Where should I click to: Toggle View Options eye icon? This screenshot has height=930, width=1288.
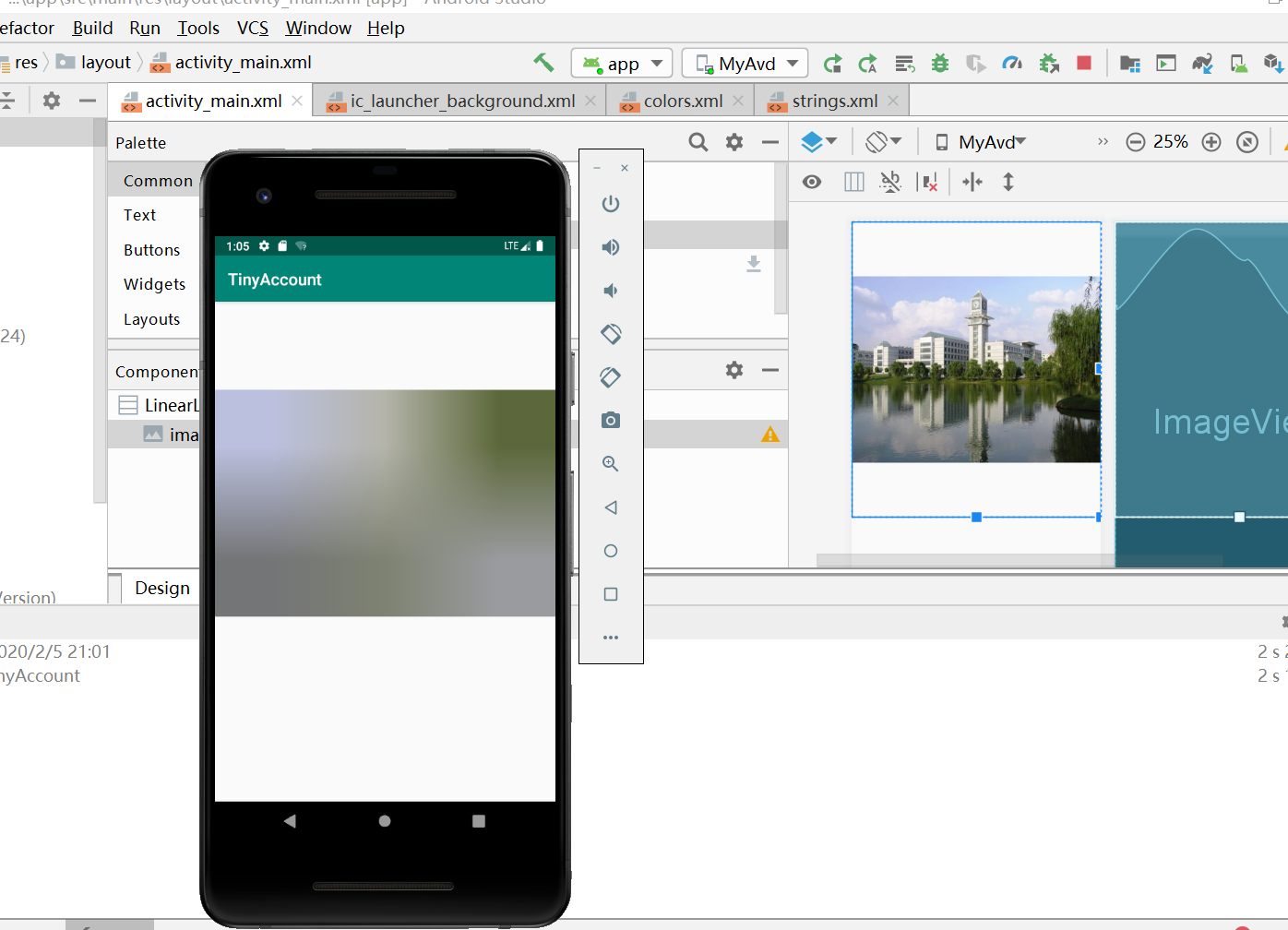coord(812,182)
